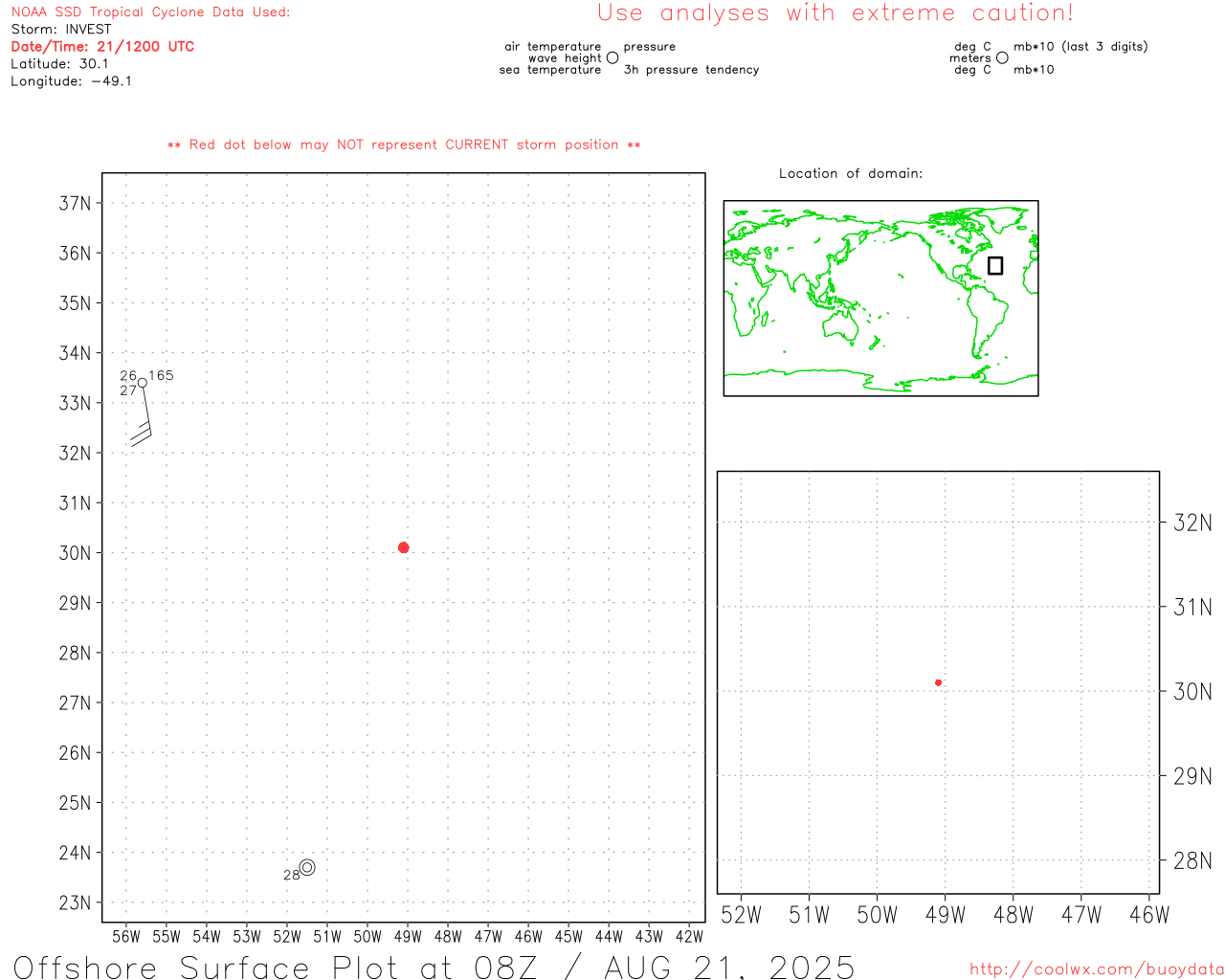The width and height of the screenshot is (1225, 980).
Task: Click the buoy station circle near 33N 56W
Action: pos(142,383)
